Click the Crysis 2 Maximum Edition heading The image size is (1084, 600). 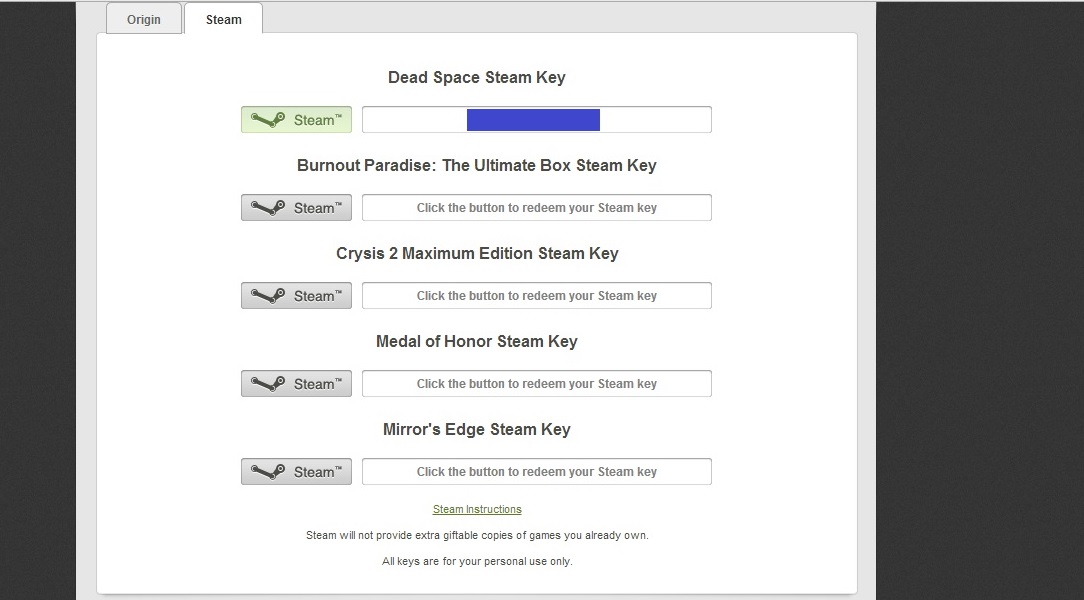pos(476,254)
